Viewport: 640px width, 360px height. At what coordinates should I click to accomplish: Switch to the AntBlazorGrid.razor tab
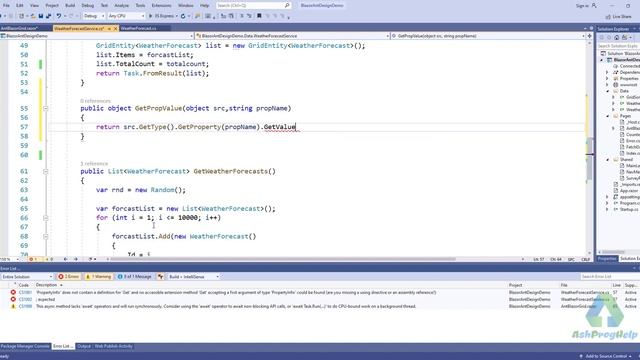(x=19, y=29)
